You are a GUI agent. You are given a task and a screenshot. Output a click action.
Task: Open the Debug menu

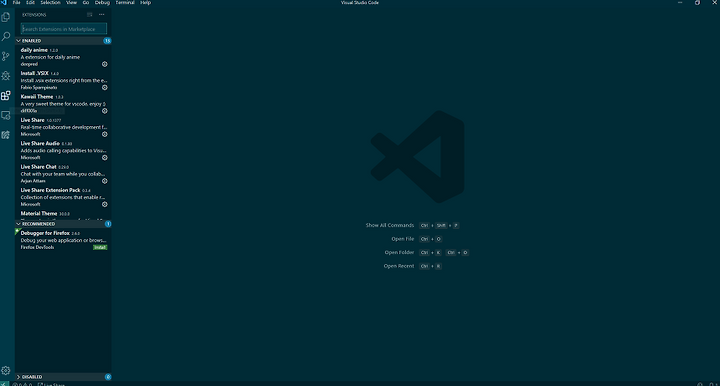point(102,2)
